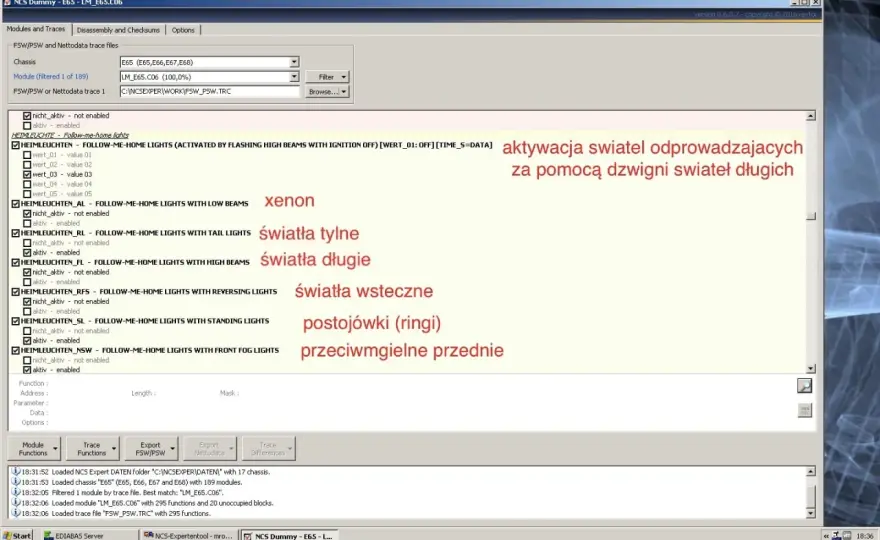Toggle the HEIMLEUCHTEN_SL standing lights checkbox
Viewport: 880px width, 540px height.
pyautogui.click(x=16, y=321)
